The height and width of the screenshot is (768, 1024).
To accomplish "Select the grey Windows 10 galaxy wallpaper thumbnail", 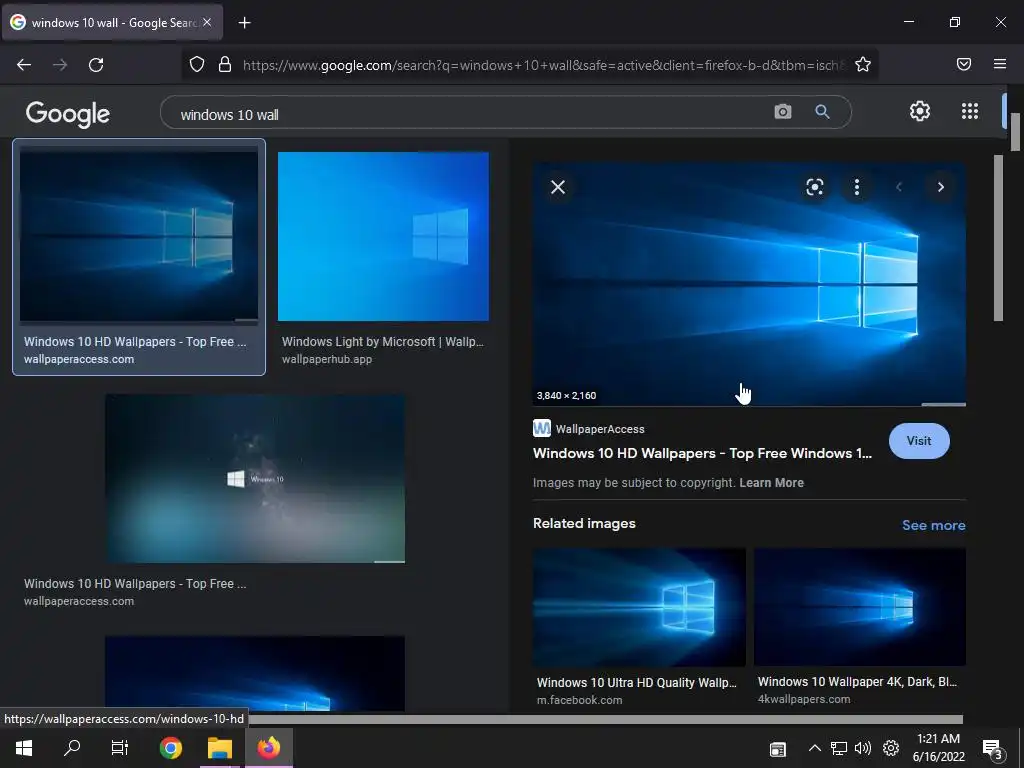I will 255,478.
